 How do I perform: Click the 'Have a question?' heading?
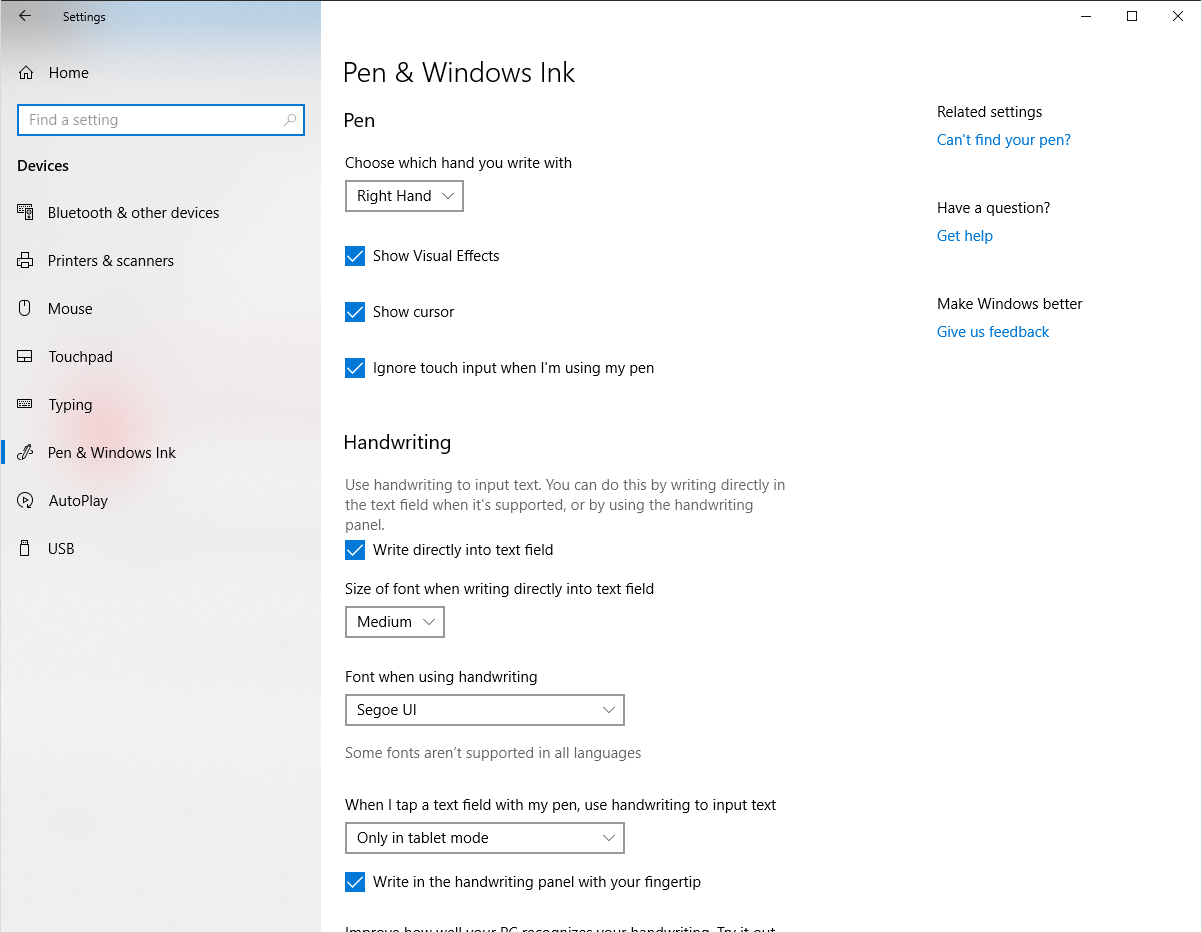click(994, 208)
